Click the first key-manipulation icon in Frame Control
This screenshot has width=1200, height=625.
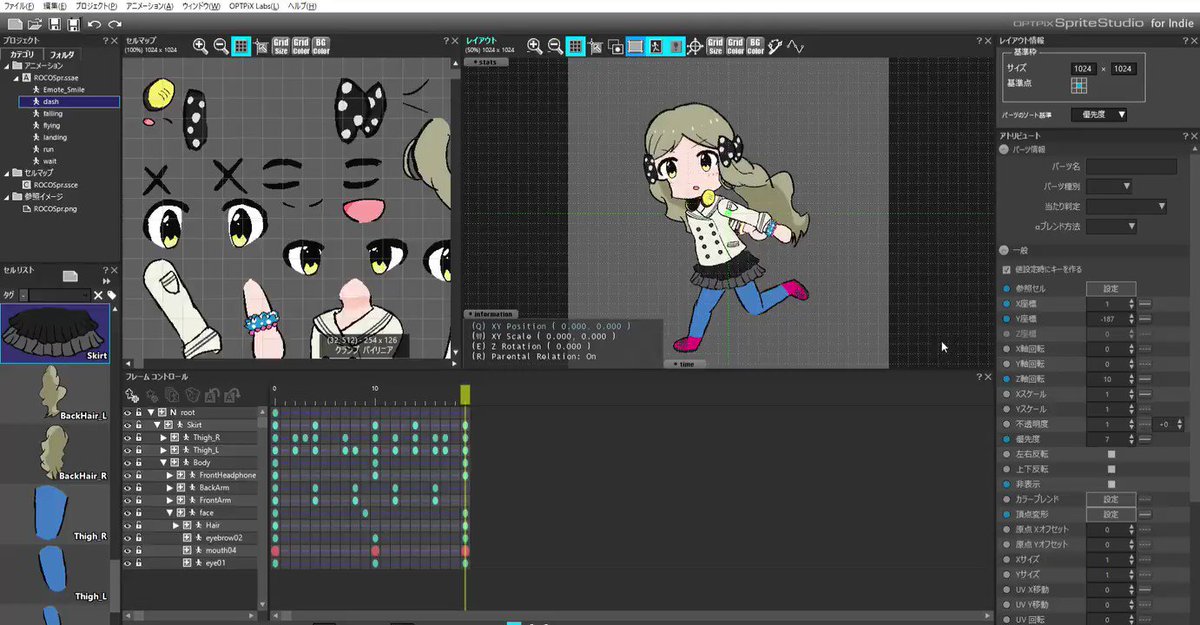point(130,396)
